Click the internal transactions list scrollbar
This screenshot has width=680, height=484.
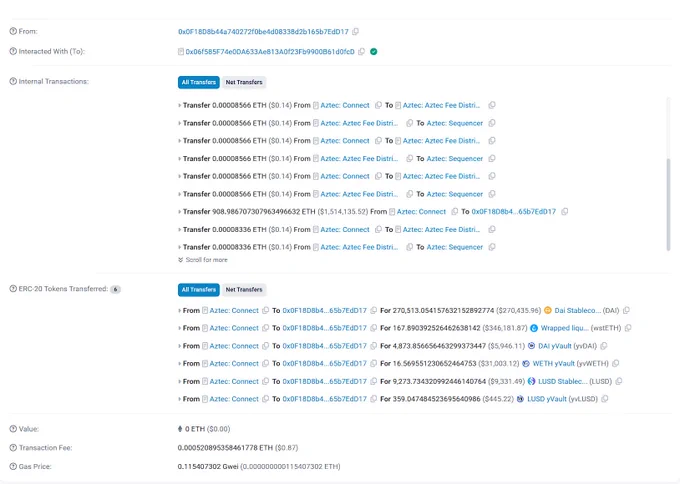pyautogui.click(x=668, y=204)
